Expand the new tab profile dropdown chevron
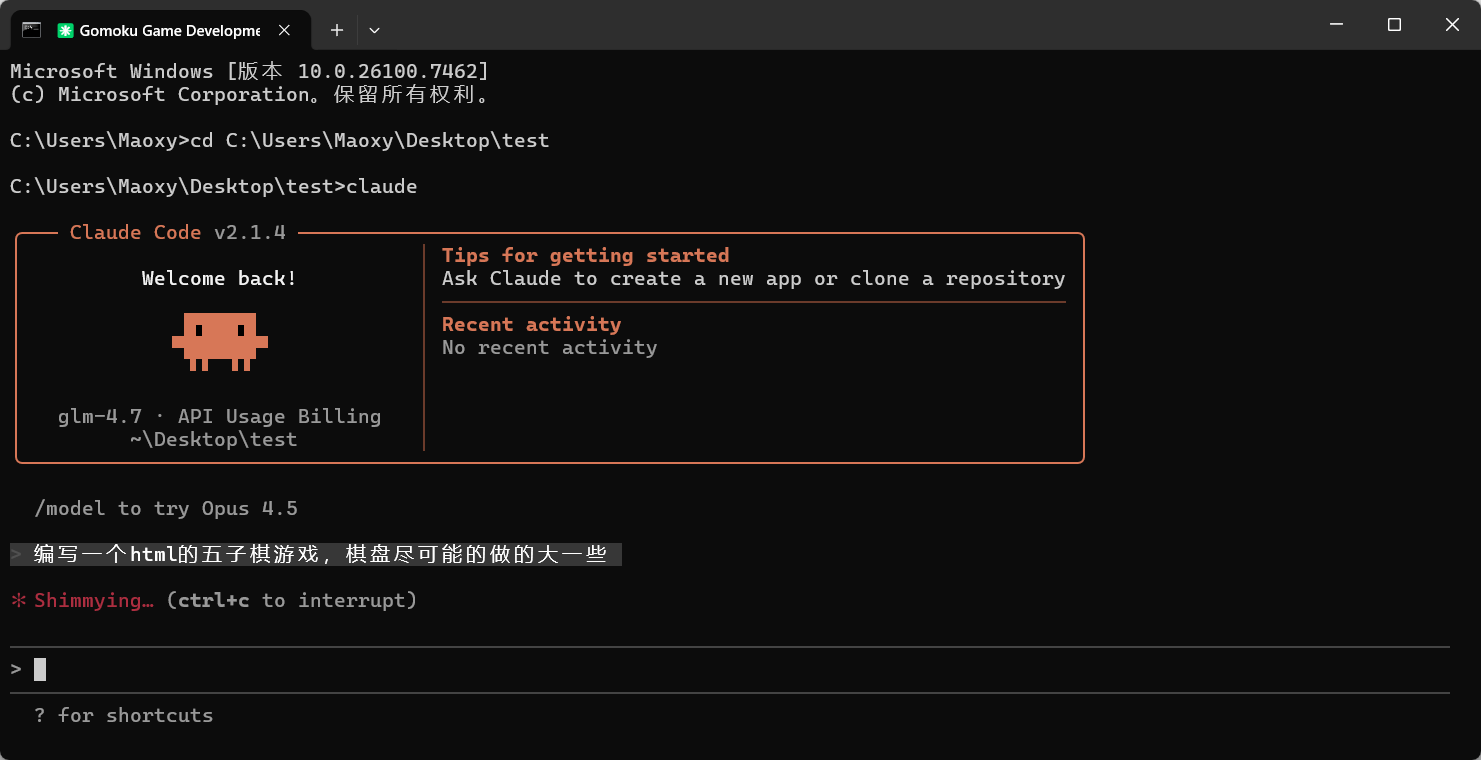This screenshot has height=760, width=1481. click(374, 31)
